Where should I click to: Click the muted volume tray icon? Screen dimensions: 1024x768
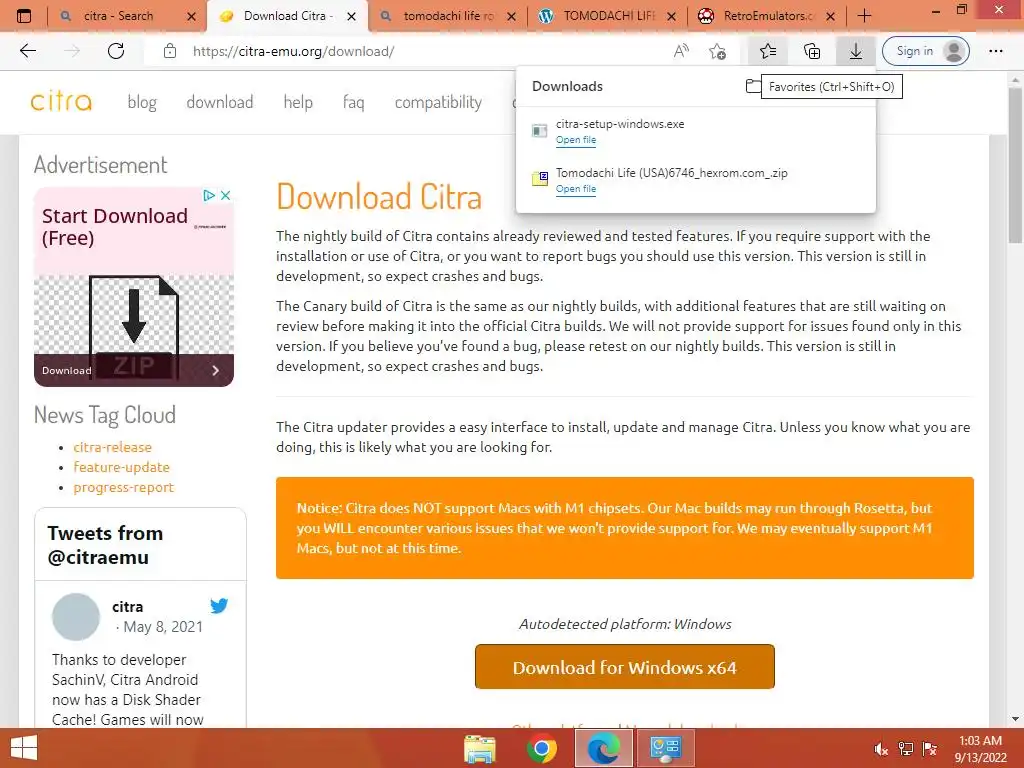click(882, 749)
